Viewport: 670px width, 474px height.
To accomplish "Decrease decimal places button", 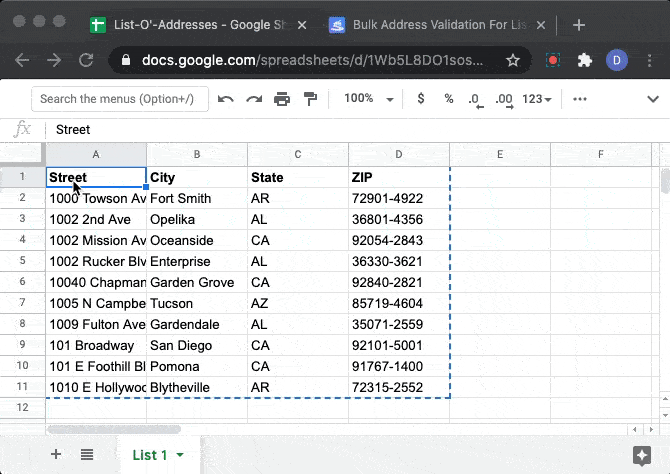I will [x=475, y=99].
